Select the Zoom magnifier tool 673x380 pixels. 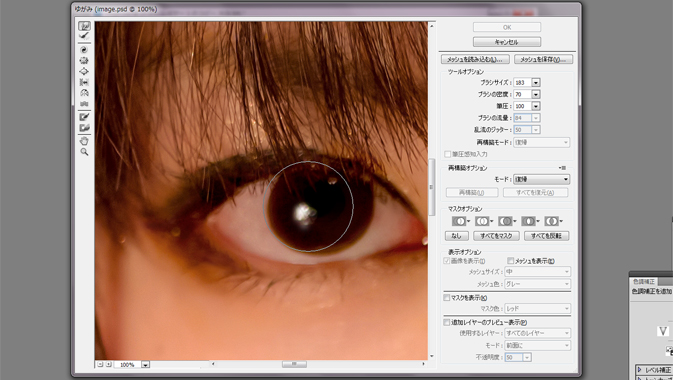(x=84, y=152)
